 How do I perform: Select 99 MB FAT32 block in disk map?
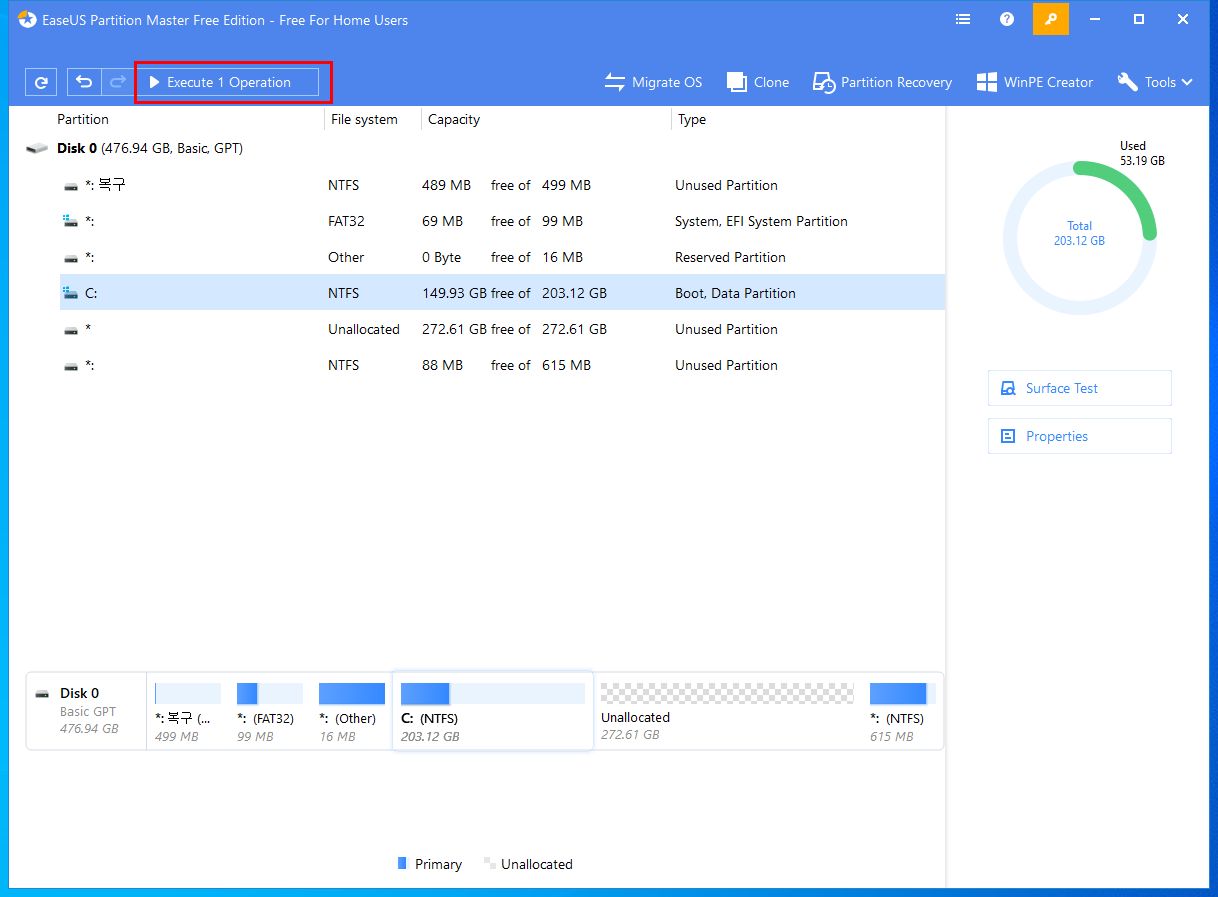point(269,712)
